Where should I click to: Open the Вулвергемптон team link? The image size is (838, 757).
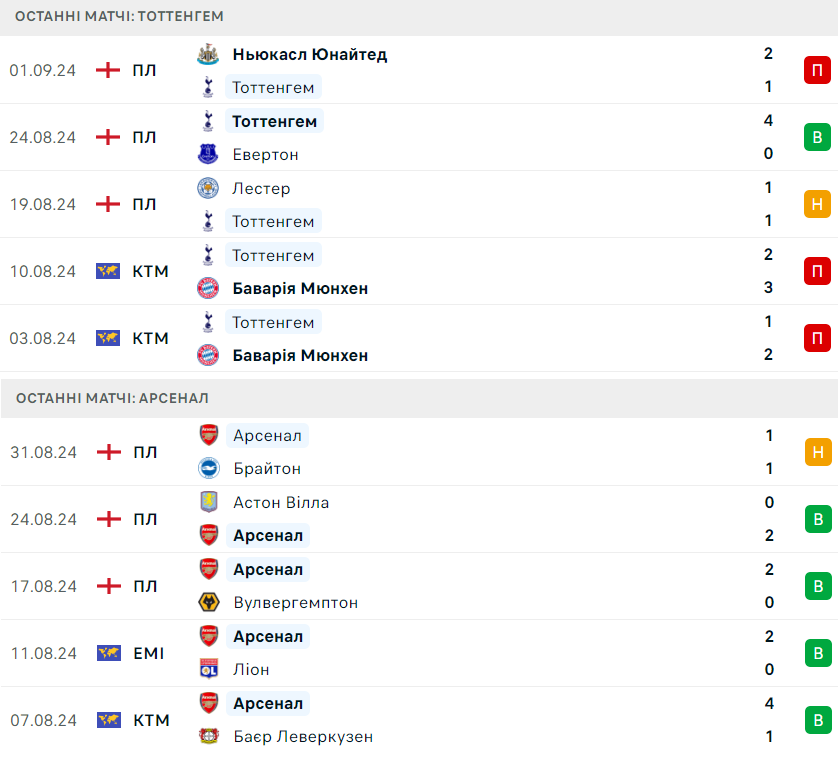tap(296, 602)
